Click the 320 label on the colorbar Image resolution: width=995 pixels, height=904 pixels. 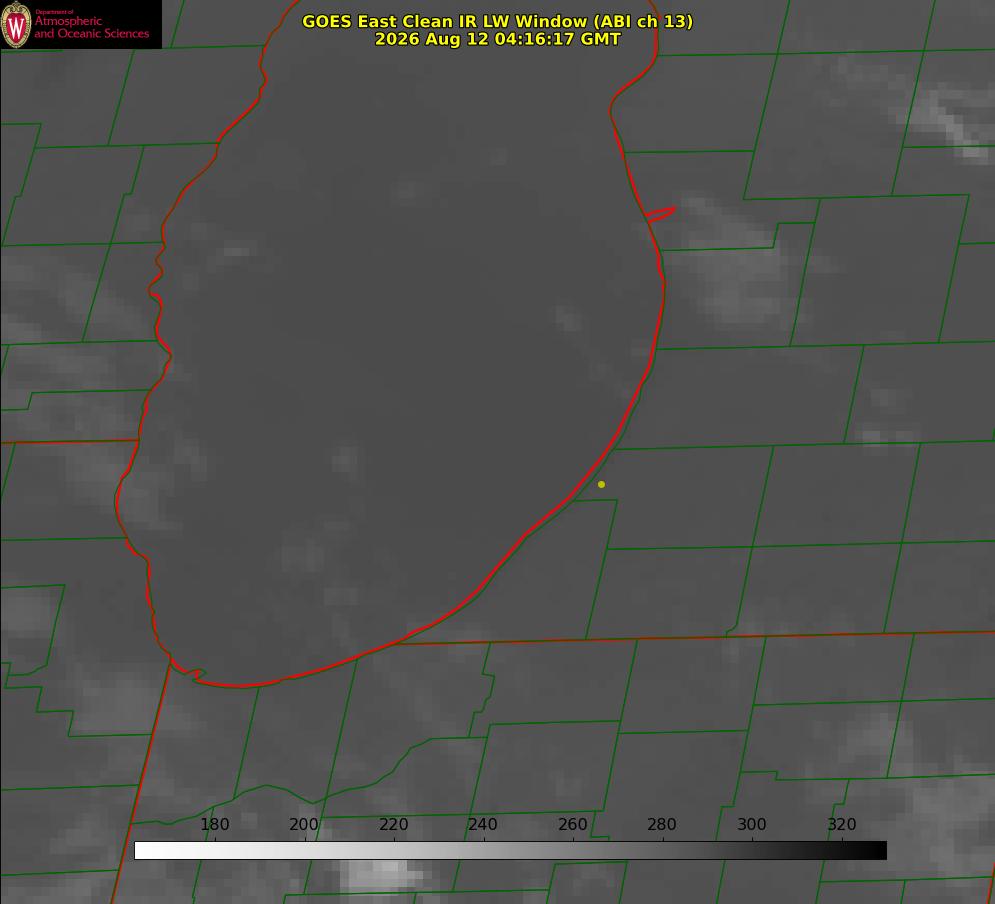(x=842, y=824)
